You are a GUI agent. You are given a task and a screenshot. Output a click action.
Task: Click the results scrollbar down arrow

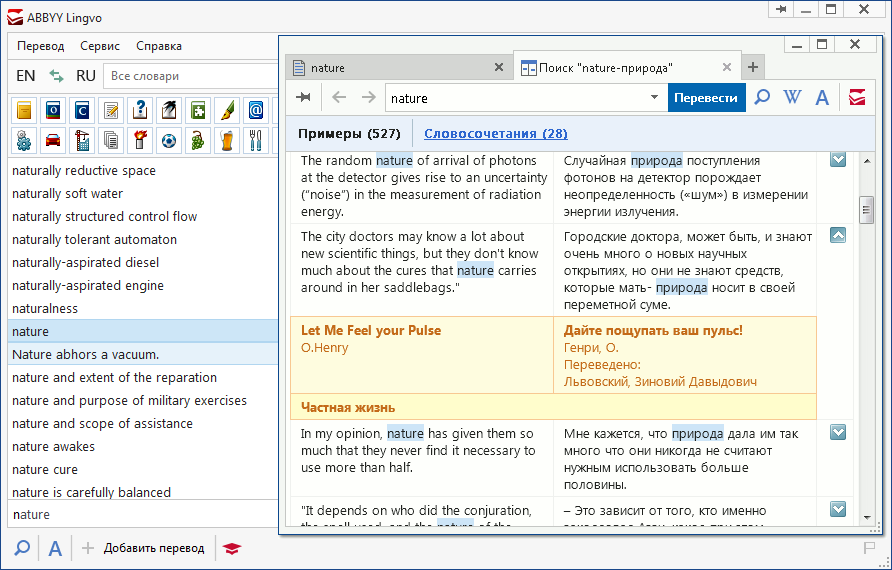click(x=866, y=518)
